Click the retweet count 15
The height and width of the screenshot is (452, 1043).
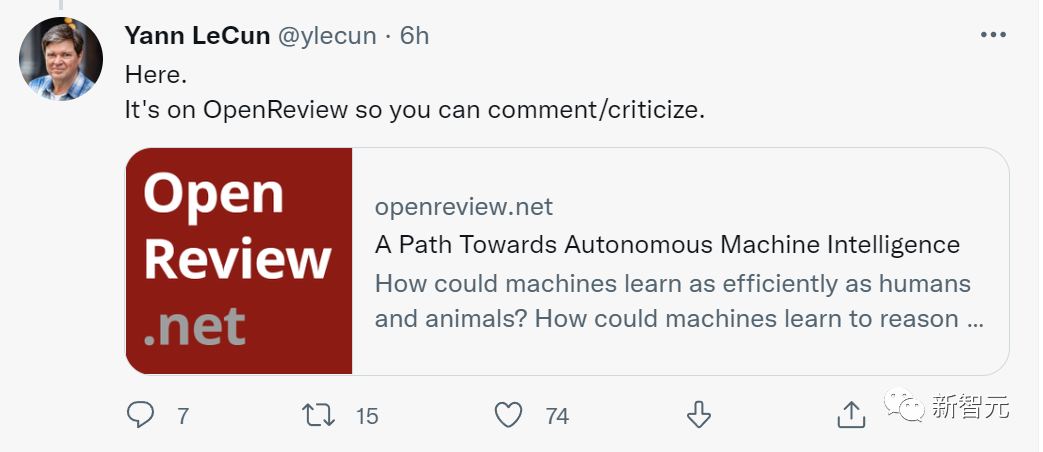[x=367, y=416]
